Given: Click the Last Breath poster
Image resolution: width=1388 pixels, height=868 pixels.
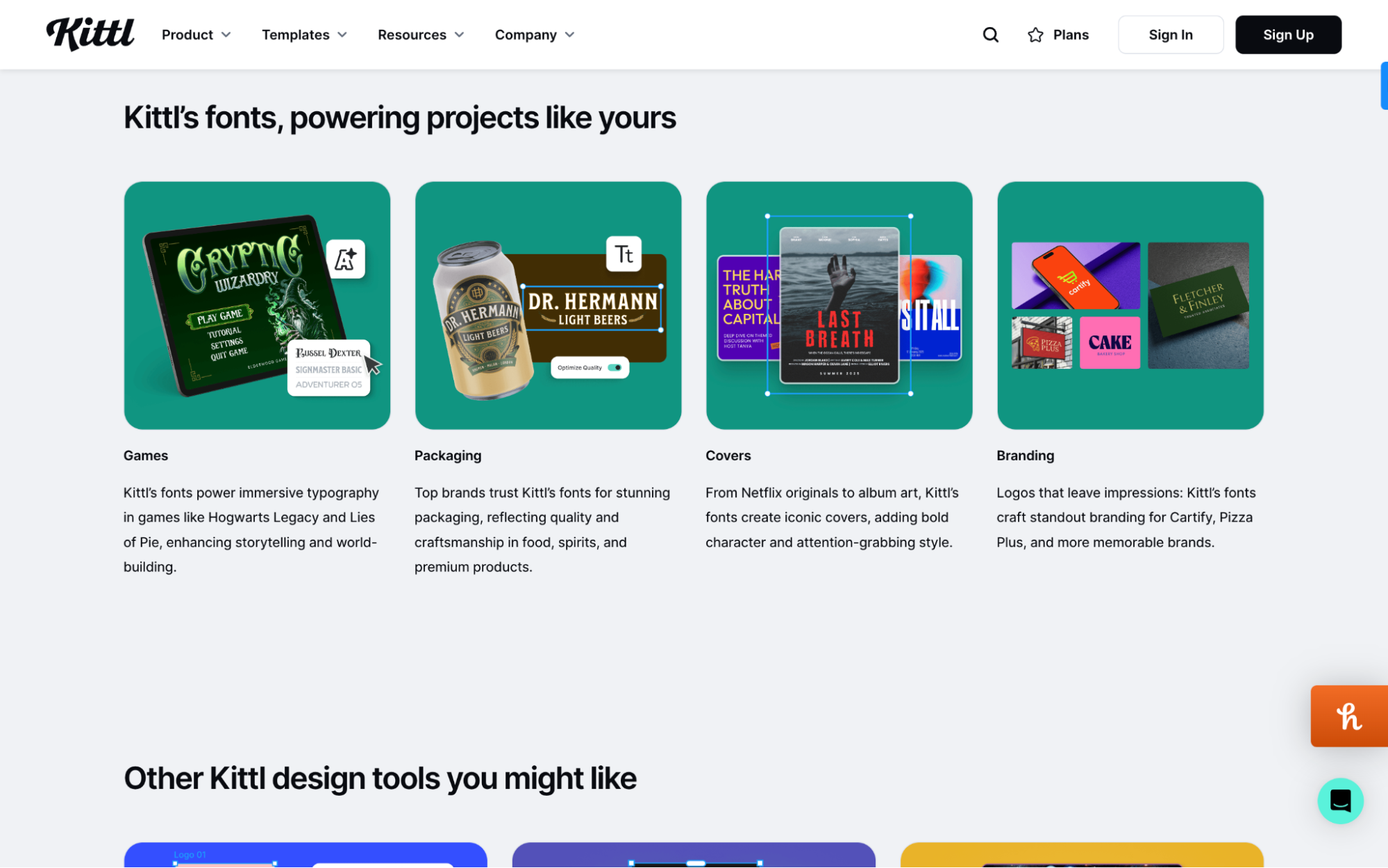Looking at the screenshot, I should [839, 306].
